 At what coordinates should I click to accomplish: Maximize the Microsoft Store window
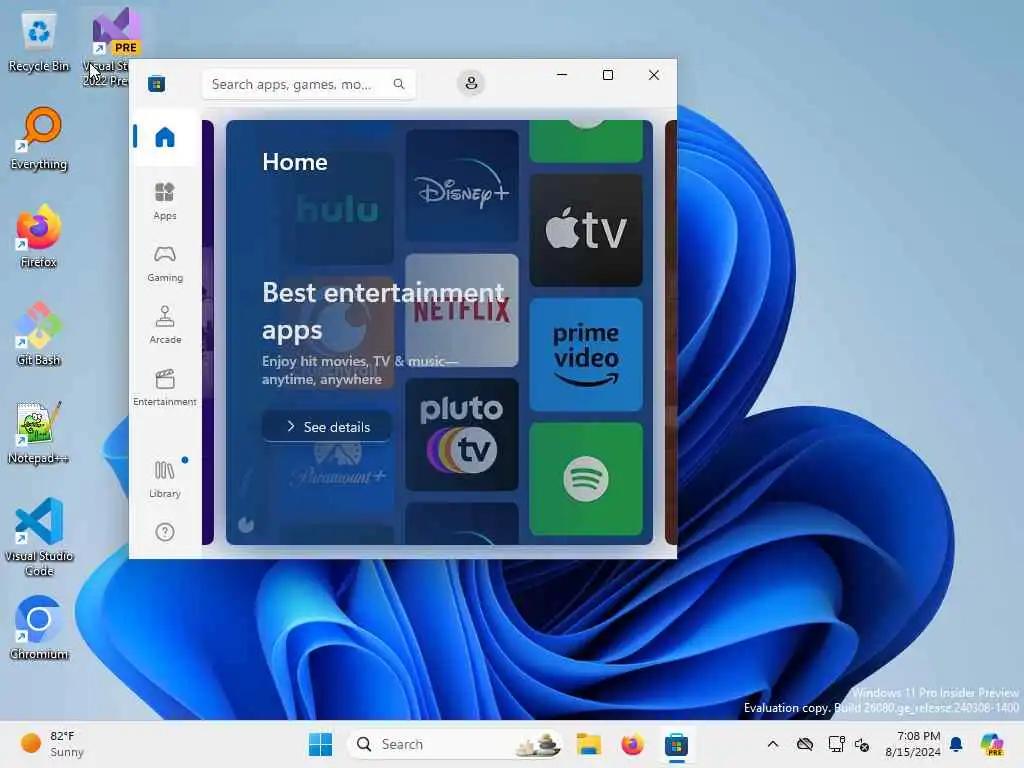608,75
